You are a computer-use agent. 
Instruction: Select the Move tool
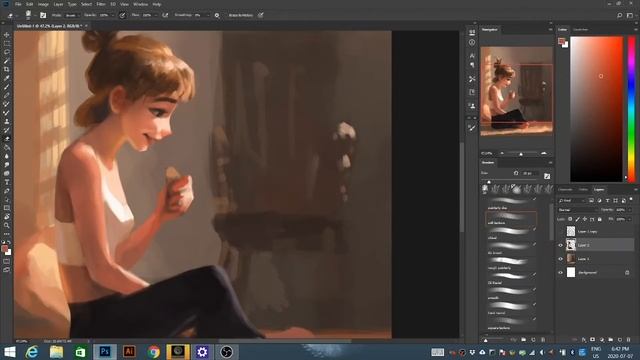7,35
